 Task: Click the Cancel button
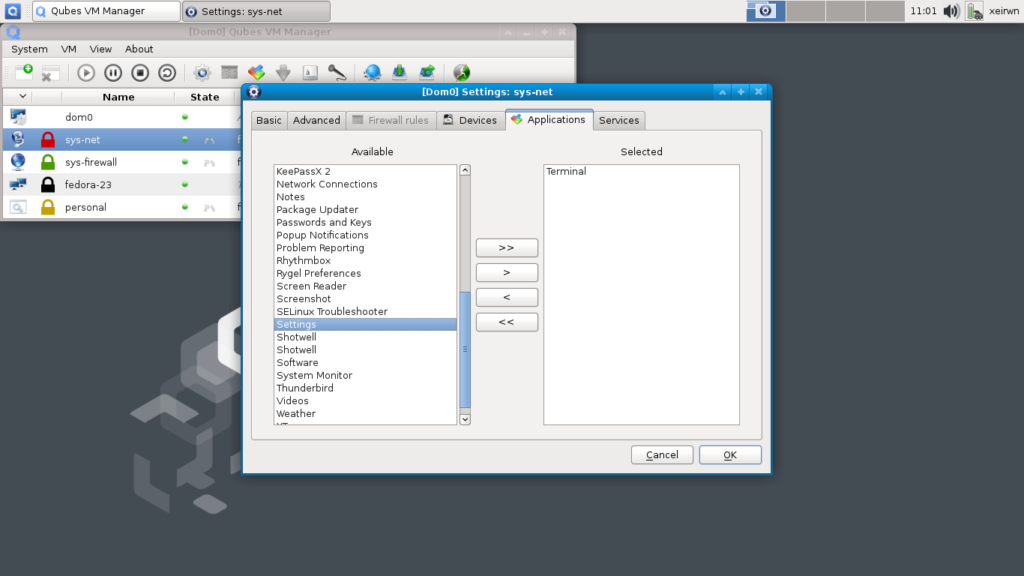(662, 455)
